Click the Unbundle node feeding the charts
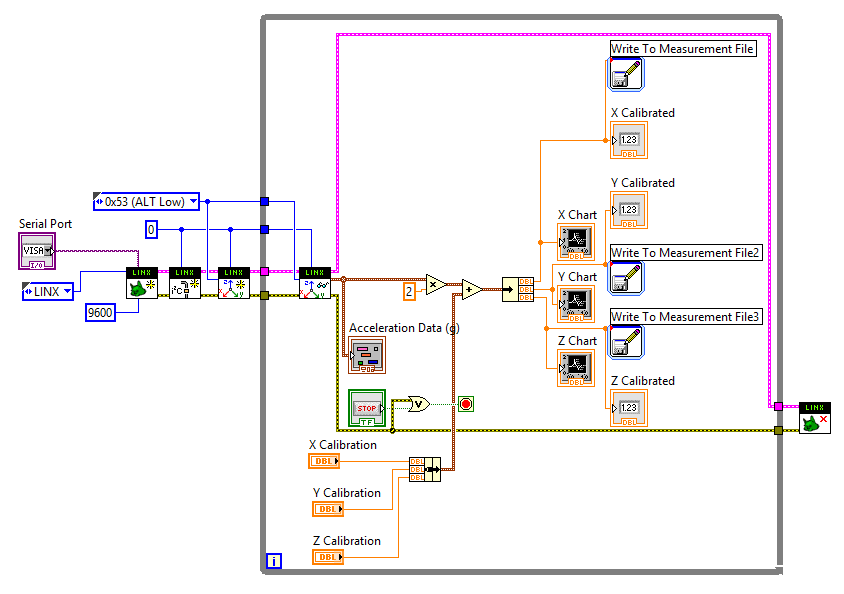This screenshot has height=594, width=844. [518, 289]
